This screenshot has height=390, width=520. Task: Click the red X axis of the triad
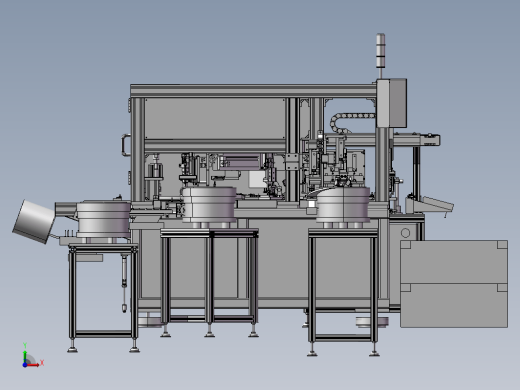(33, 365)
